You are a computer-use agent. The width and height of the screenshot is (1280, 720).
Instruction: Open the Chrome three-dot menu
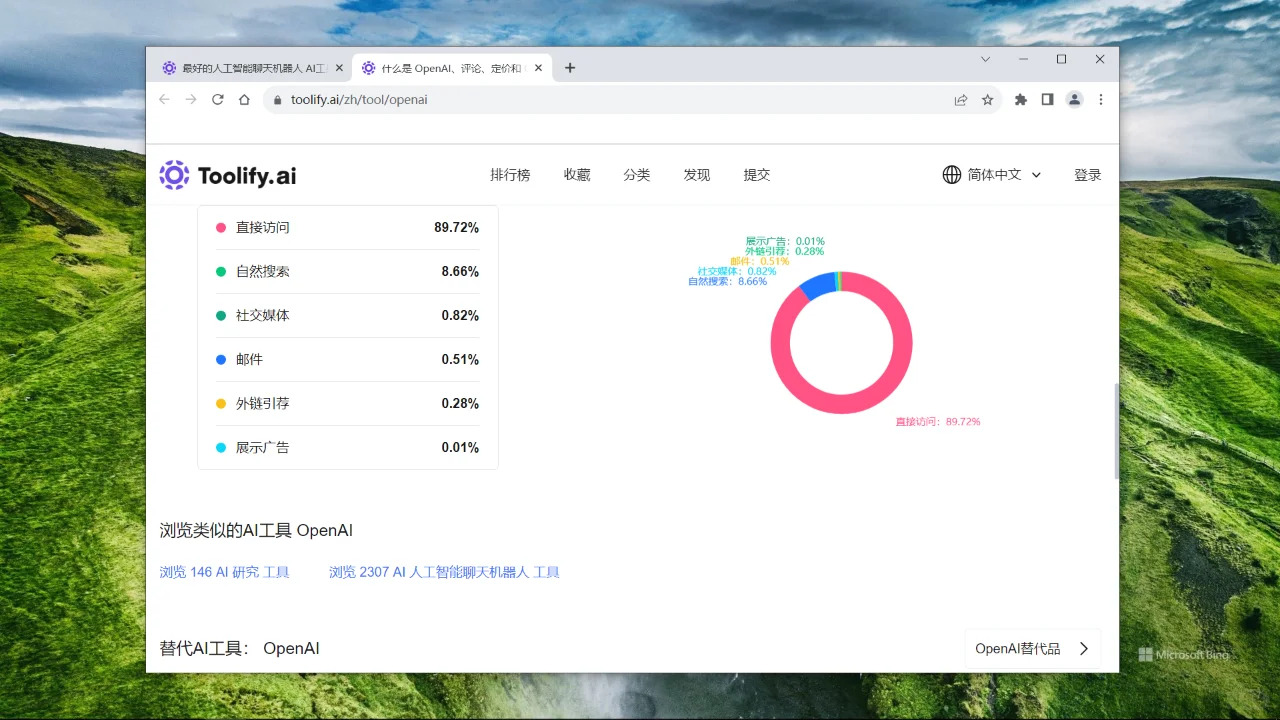[x=1101, y=99]
